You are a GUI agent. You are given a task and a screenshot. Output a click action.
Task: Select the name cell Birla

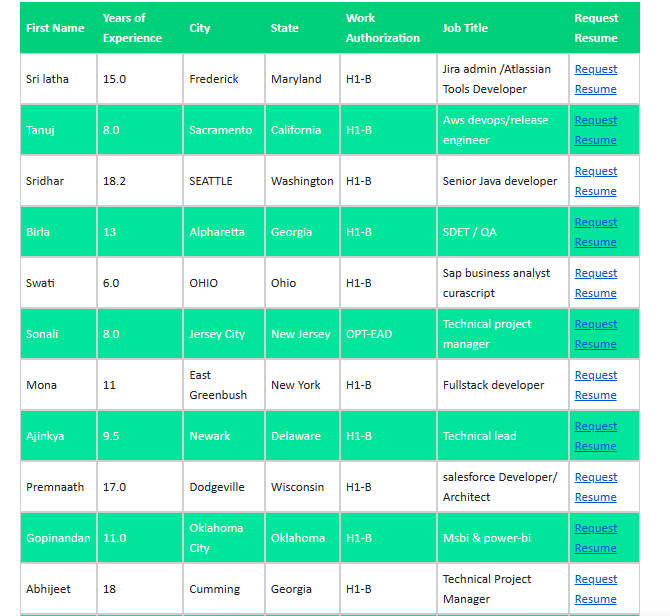click(59, 232)
